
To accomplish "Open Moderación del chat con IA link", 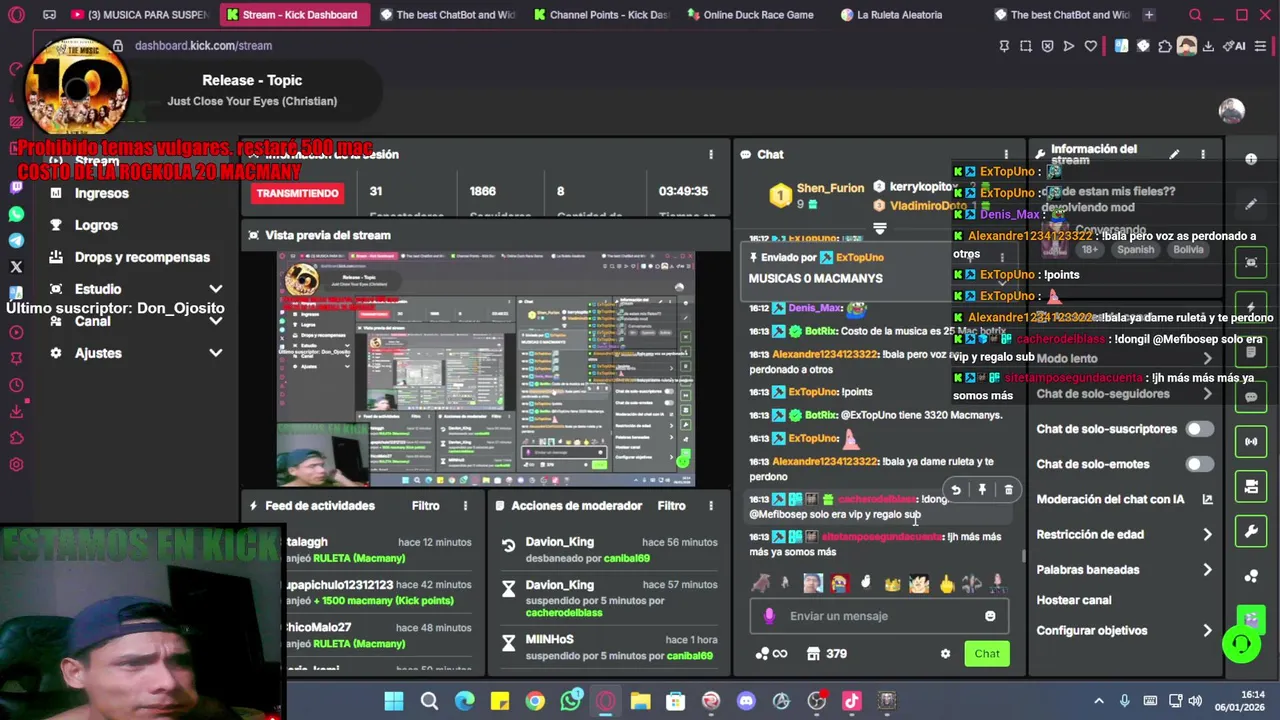I will point(1125,499).
